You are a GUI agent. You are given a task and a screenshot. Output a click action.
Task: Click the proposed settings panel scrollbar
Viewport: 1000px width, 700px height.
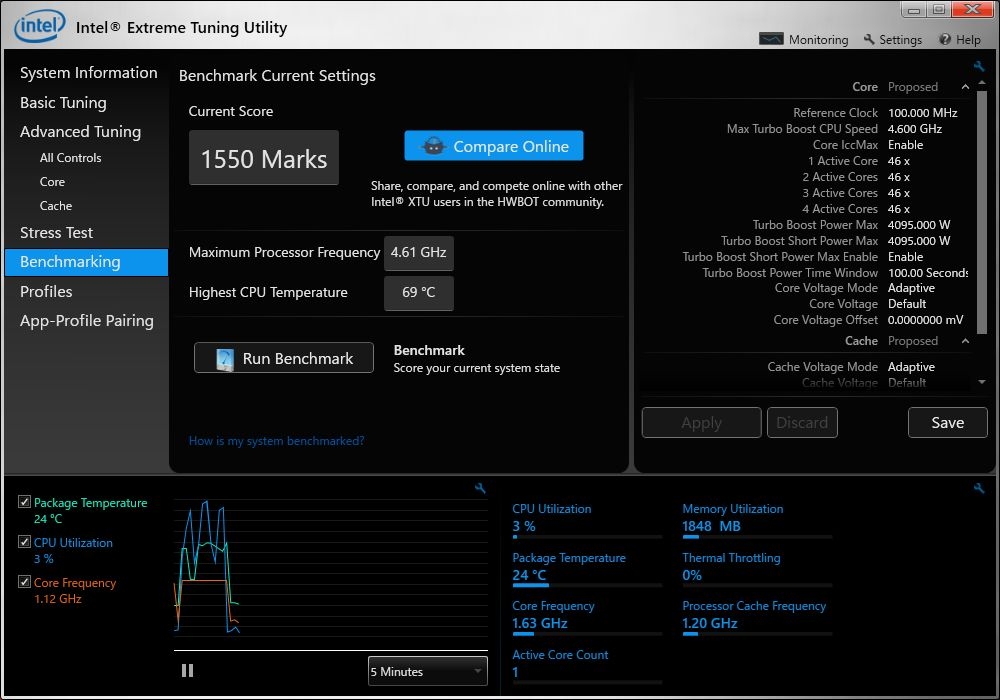(x=982, y=210)
